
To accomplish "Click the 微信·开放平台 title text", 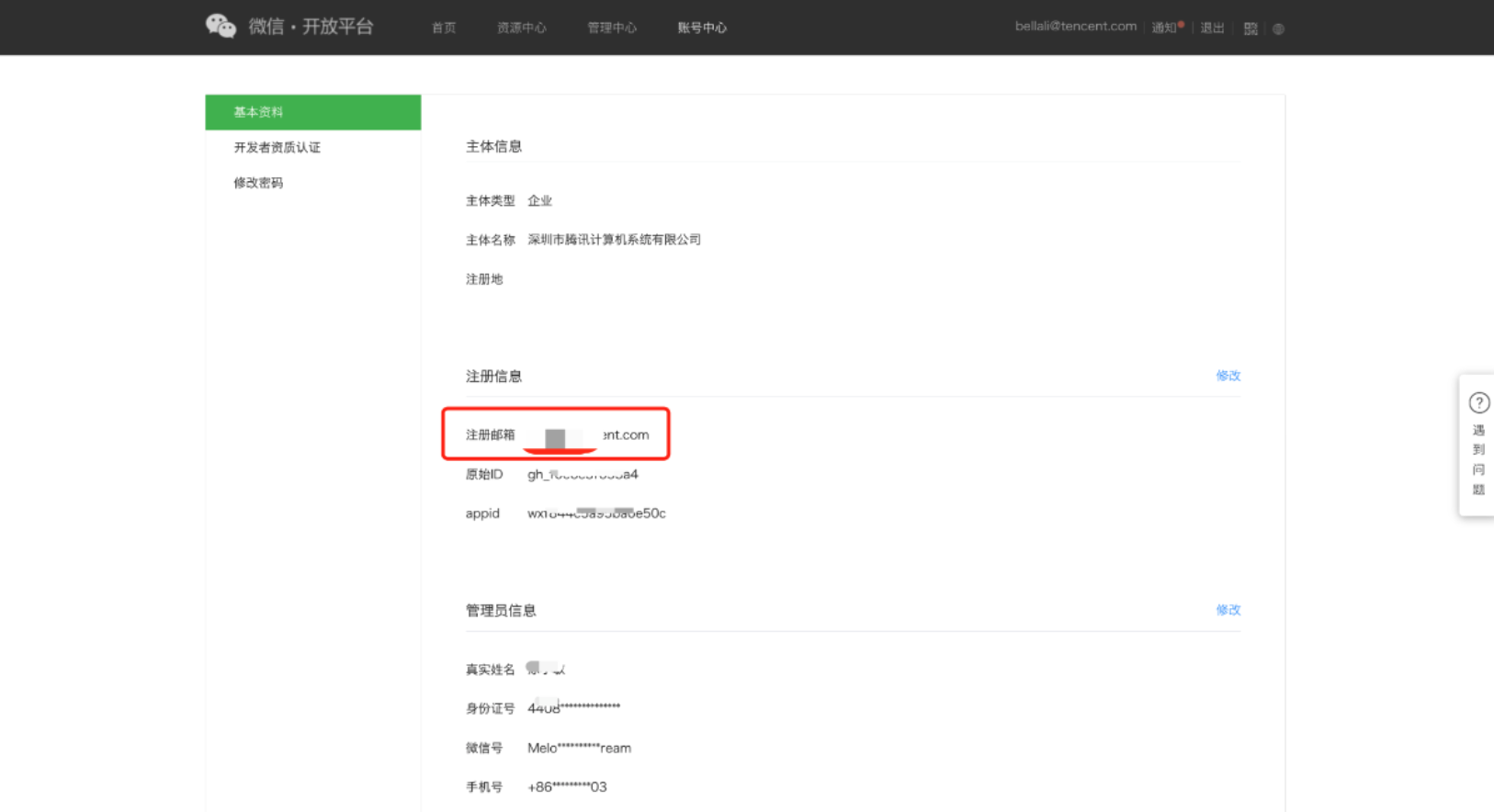I will [311, 27].
